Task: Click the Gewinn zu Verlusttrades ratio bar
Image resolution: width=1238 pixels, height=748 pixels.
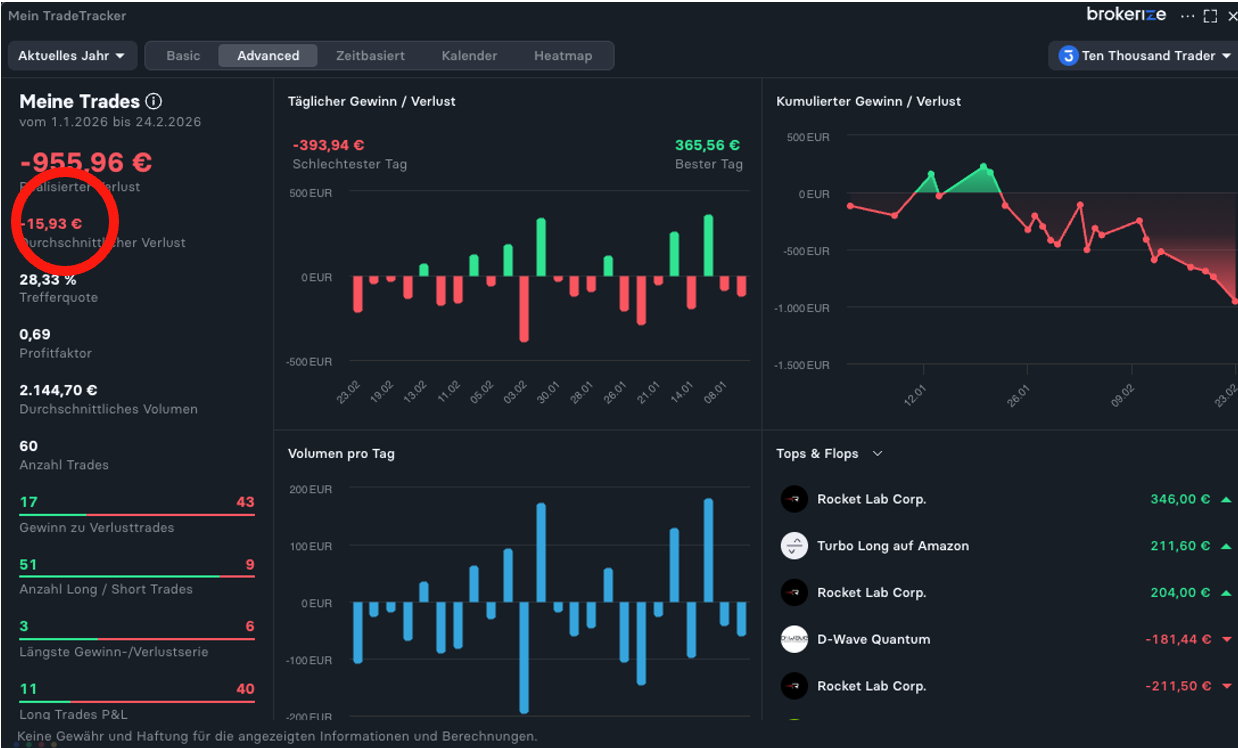Action: [137, 515]
